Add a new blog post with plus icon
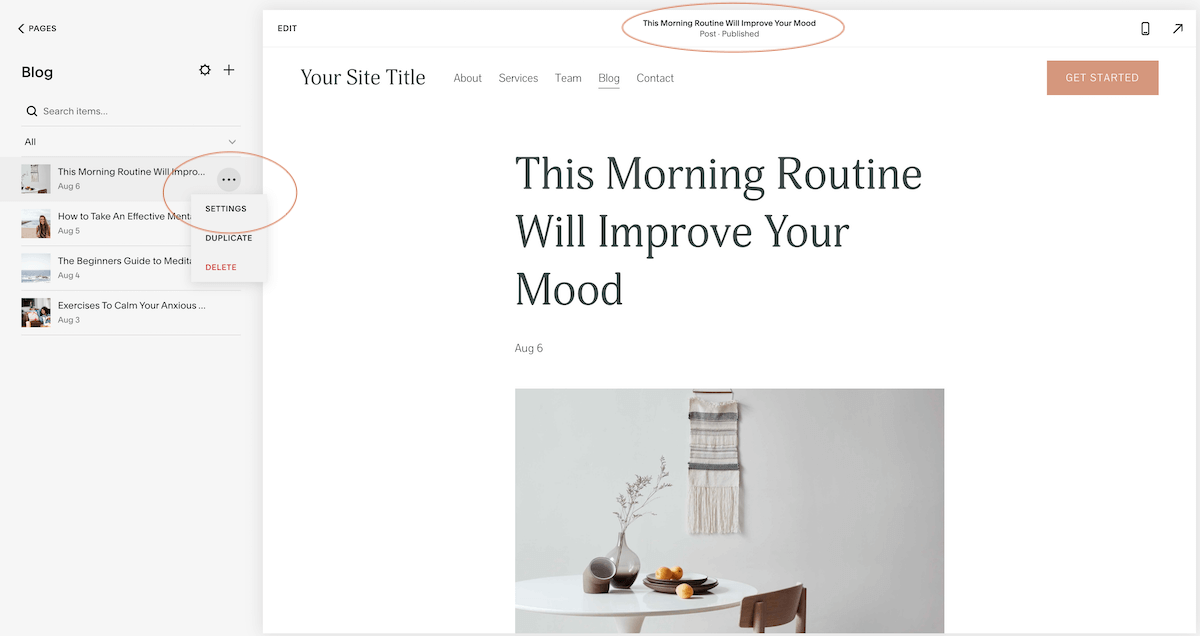1200x636 pixels. tap(229, 70)
